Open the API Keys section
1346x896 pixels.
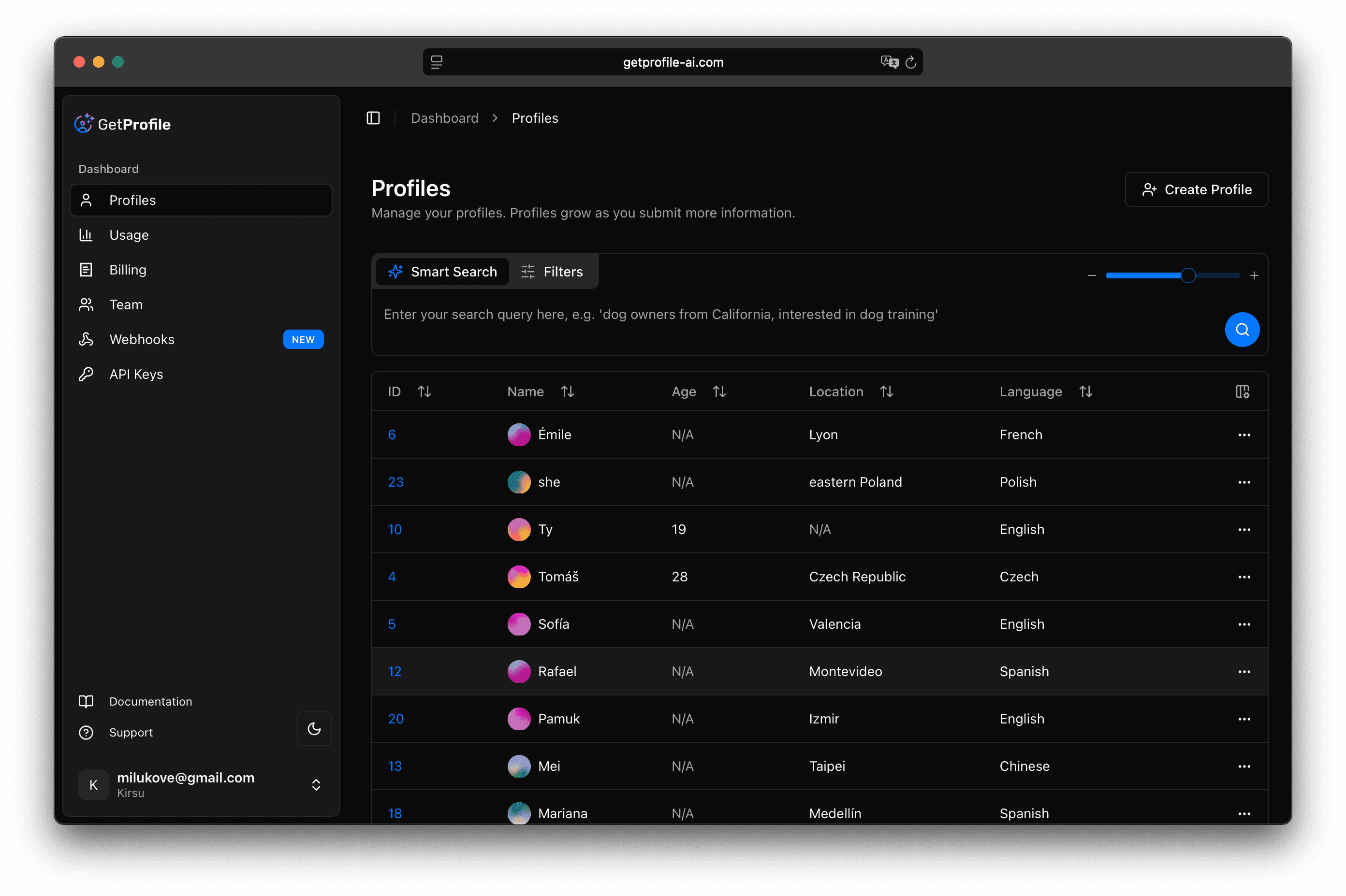[136, 374]
